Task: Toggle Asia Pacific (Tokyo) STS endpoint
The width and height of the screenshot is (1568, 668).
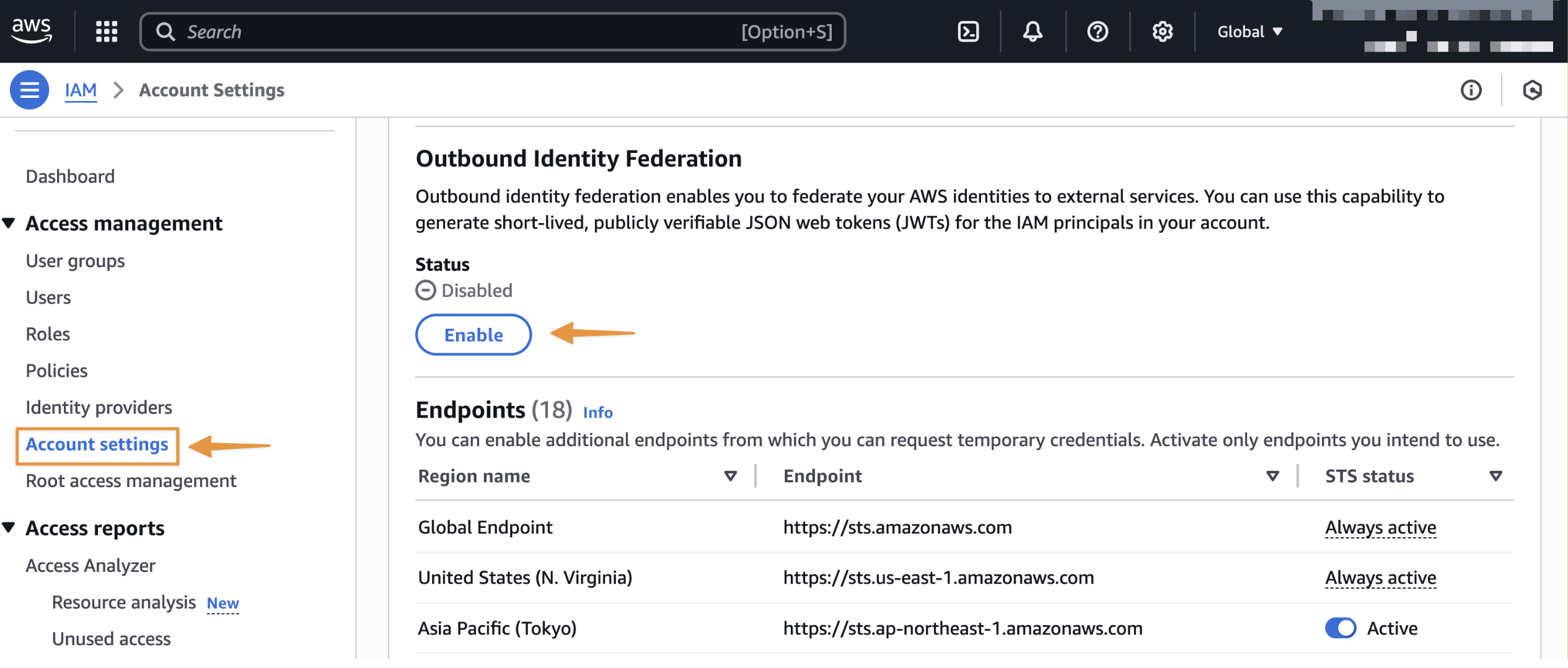Action: pyautogui.click(x=1340, y=628)
